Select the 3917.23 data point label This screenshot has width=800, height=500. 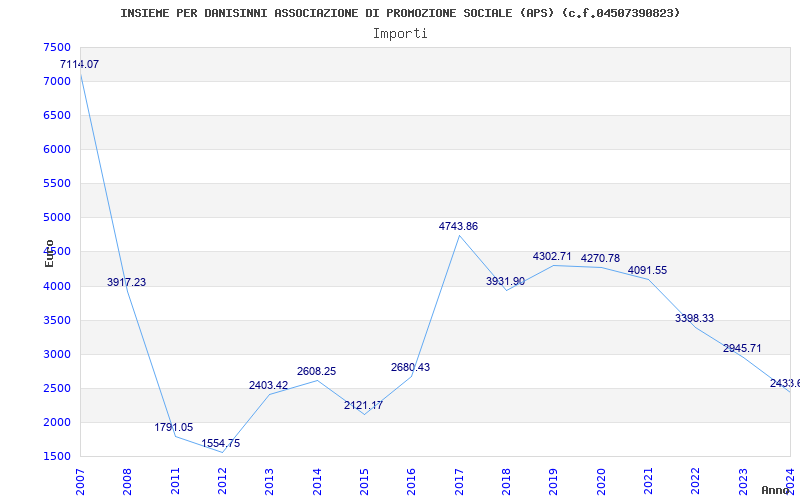(x=126, y=282)
